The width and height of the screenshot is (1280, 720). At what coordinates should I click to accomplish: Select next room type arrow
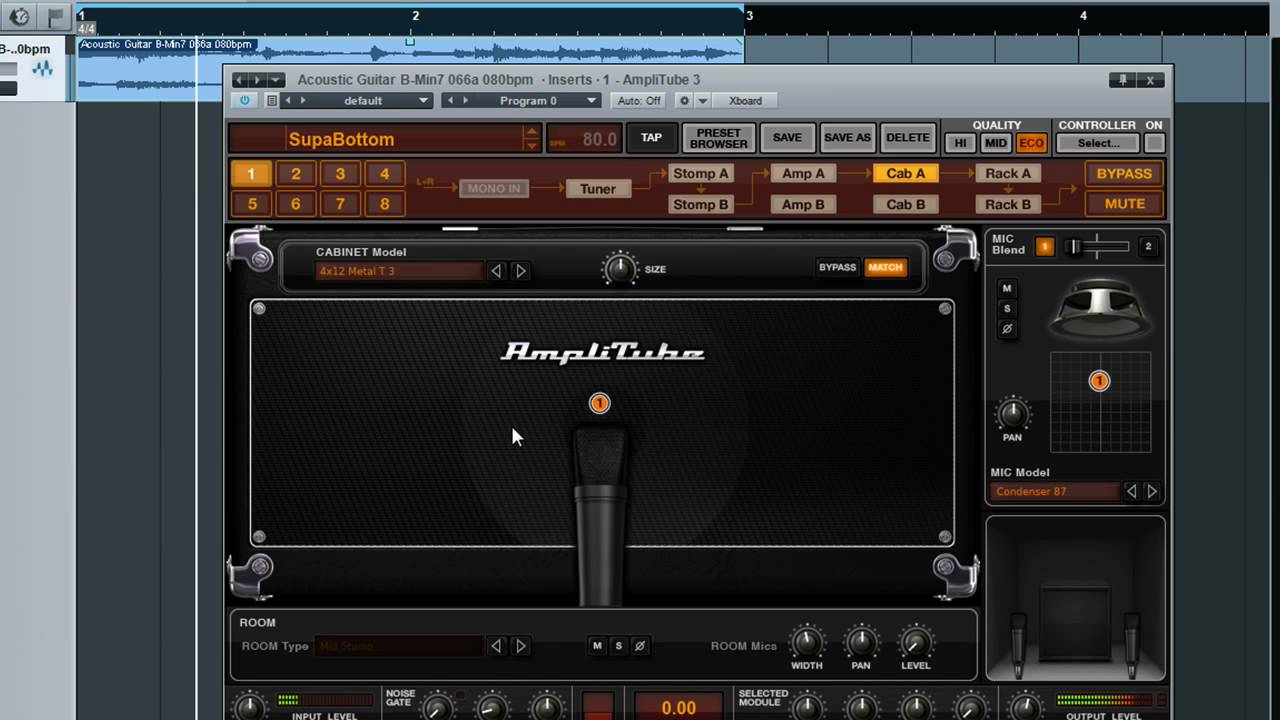click(x=520, y=646)
